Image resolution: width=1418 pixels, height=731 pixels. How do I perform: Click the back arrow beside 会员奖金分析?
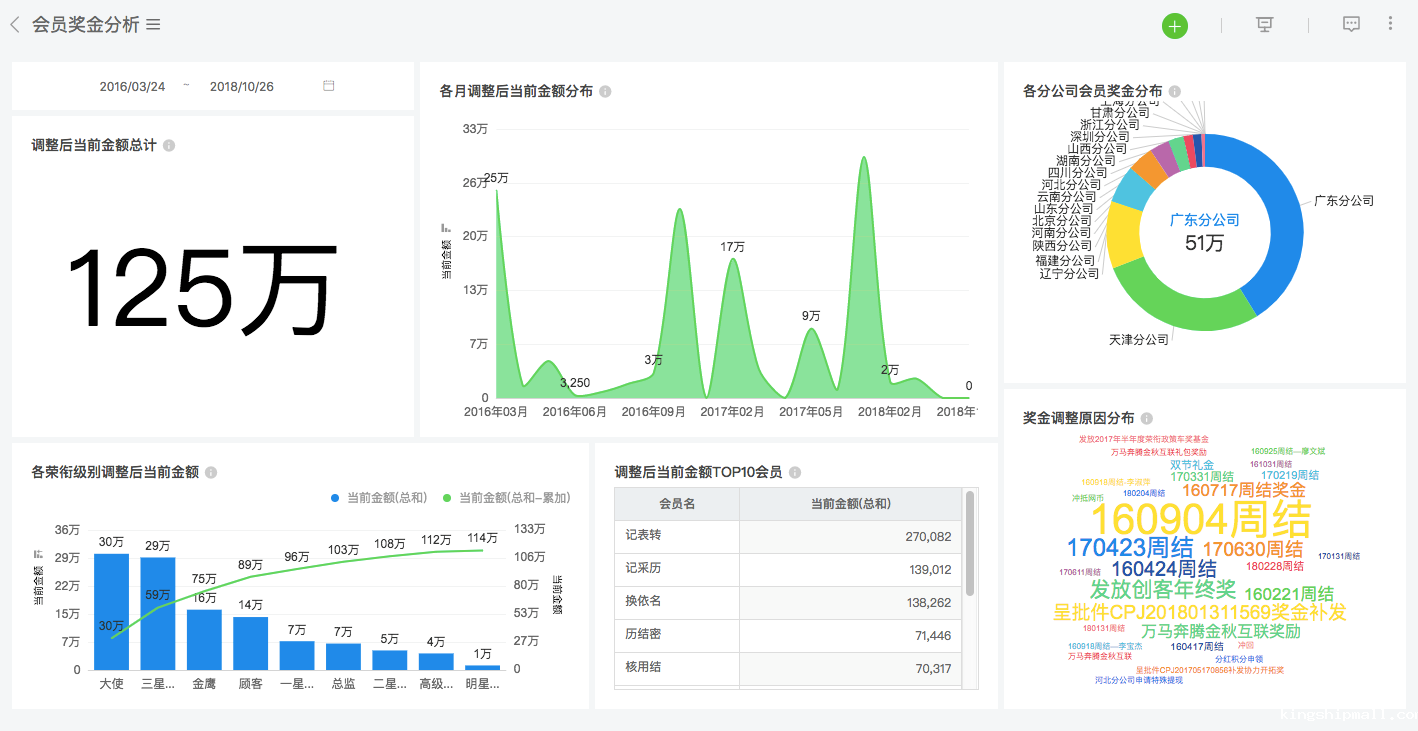[x=15, y=25]
